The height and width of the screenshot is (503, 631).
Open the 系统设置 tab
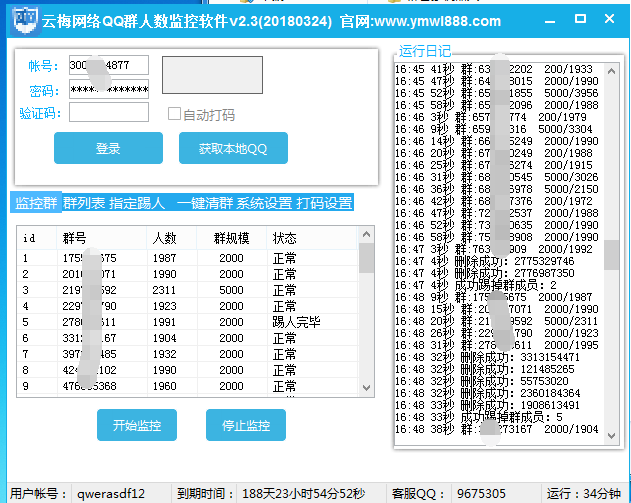(x=264, y=202)
